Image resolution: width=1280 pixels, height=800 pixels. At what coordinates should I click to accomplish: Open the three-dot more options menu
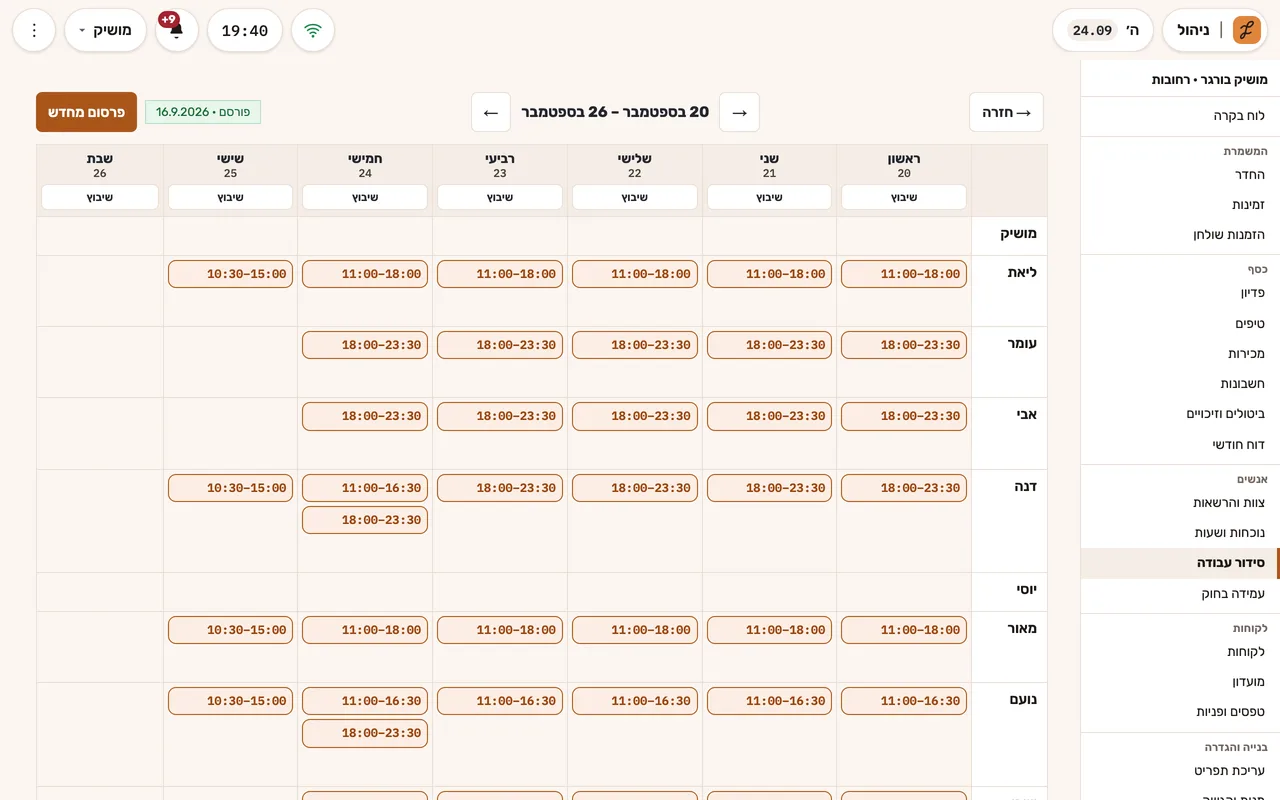(34, 30)
